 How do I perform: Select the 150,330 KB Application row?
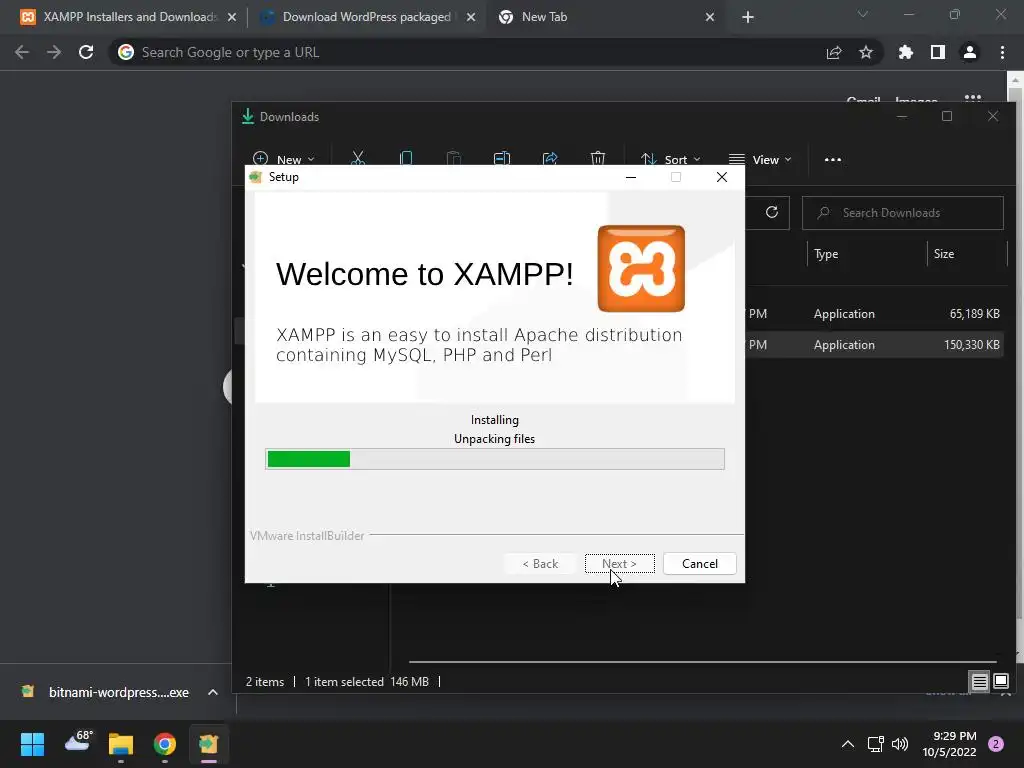tap(874, 345)
